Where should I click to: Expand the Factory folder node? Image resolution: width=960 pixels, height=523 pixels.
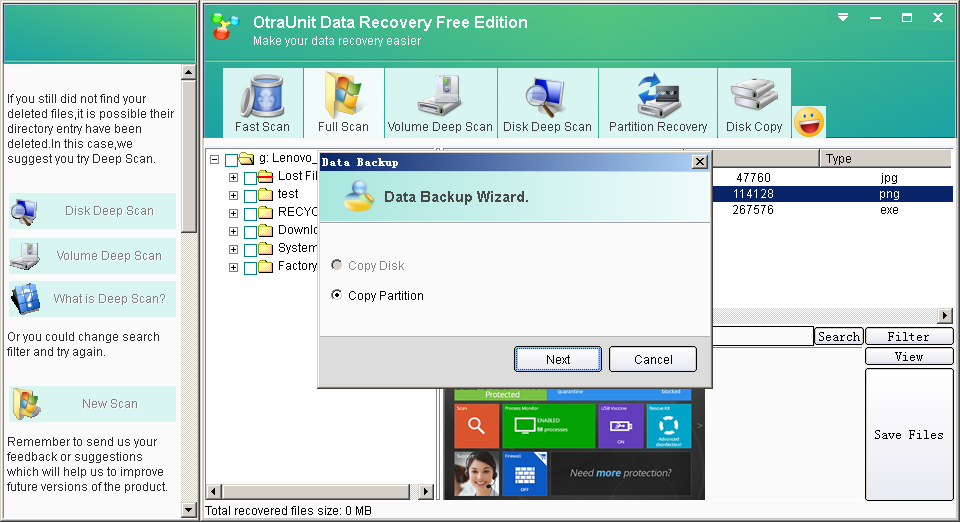pyautogui.click(x=233, y=268)
